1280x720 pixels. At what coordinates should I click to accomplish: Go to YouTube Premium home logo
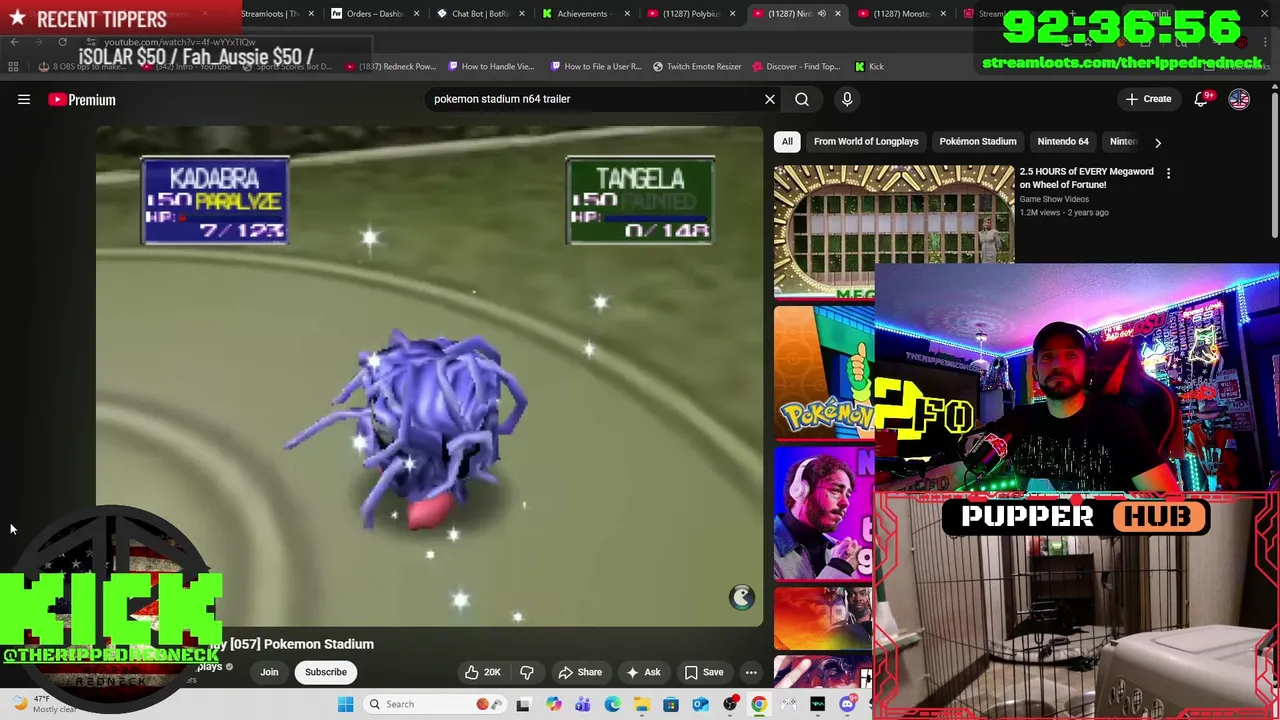click(x=82, y=99)
